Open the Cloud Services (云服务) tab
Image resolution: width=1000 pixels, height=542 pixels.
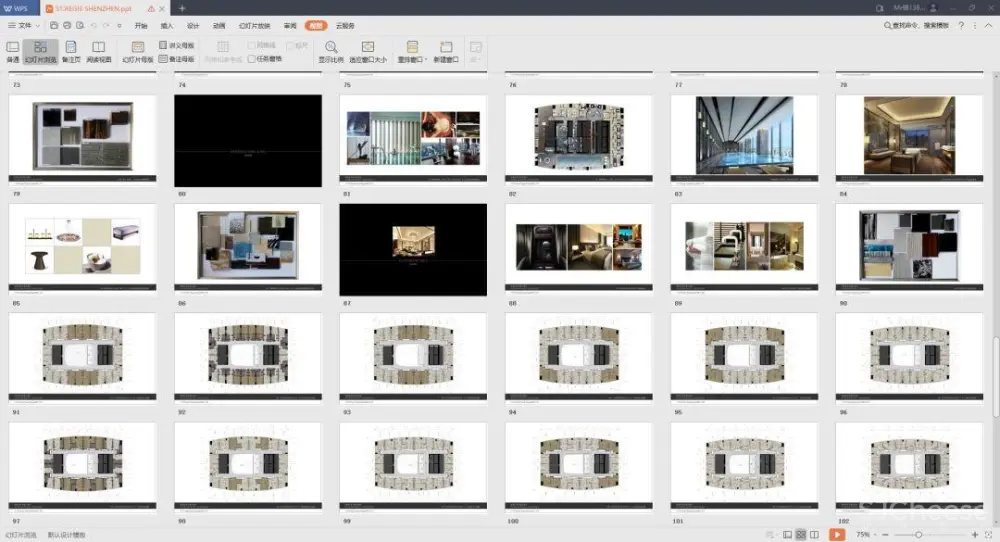(x=345, y=26)
